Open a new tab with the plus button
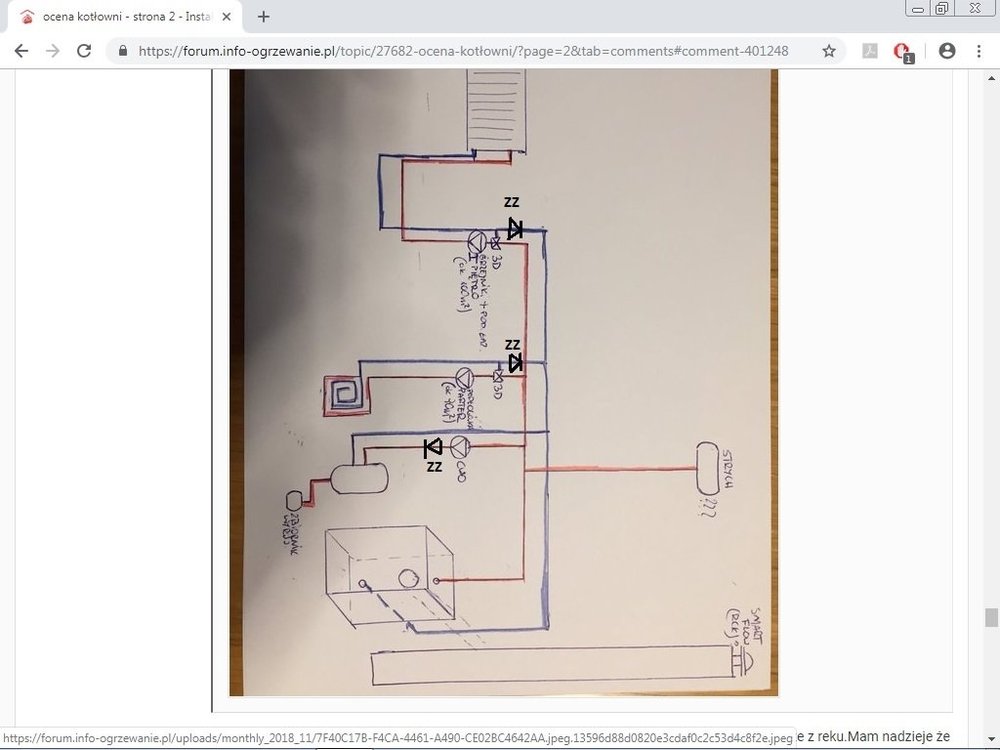1000x750 pixels. 264,16
